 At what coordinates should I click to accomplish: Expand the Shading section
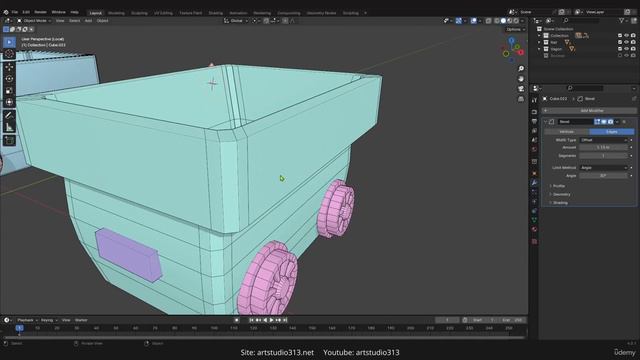click(559, 202)
